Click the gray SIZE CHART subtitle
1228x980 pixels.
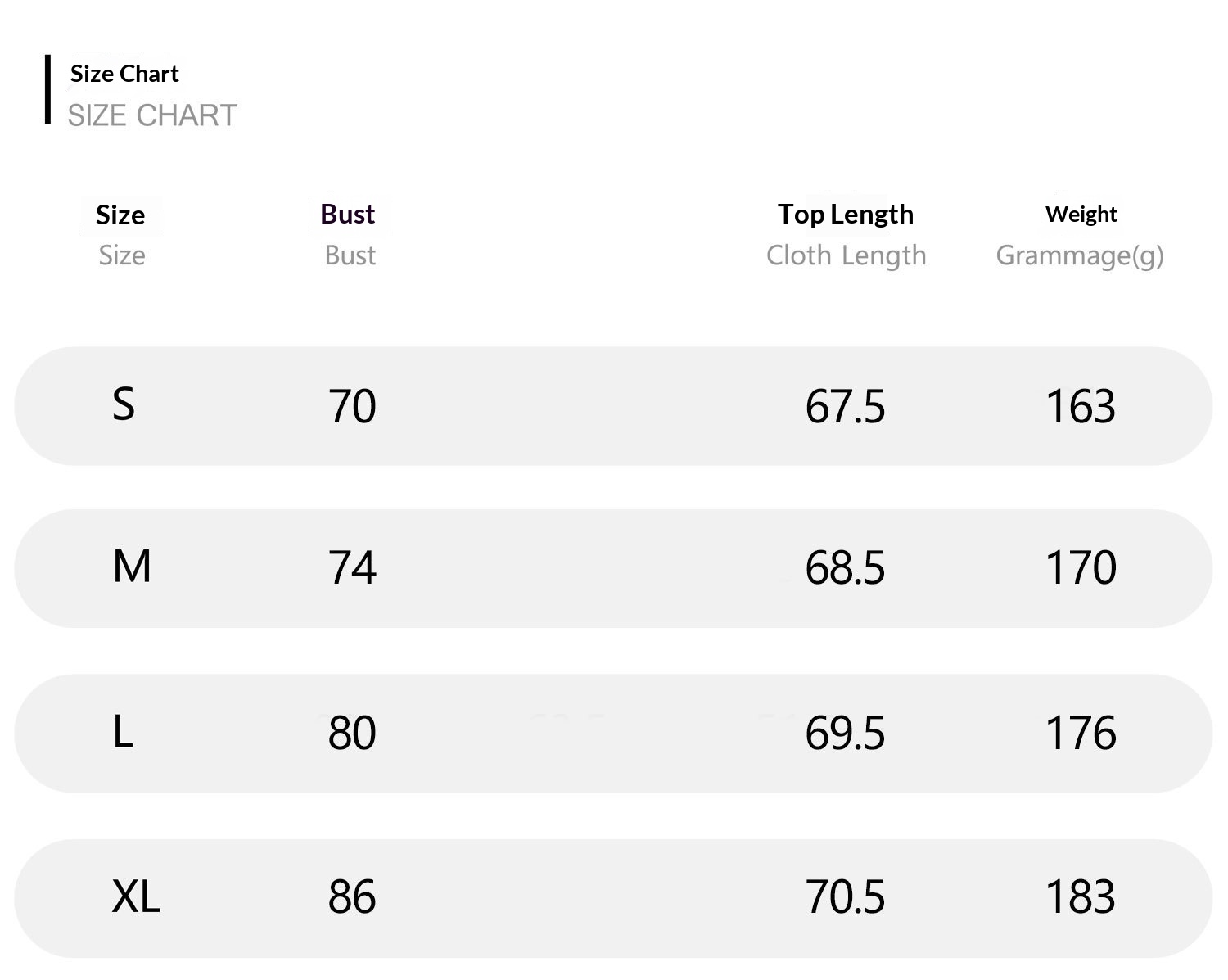152,115
